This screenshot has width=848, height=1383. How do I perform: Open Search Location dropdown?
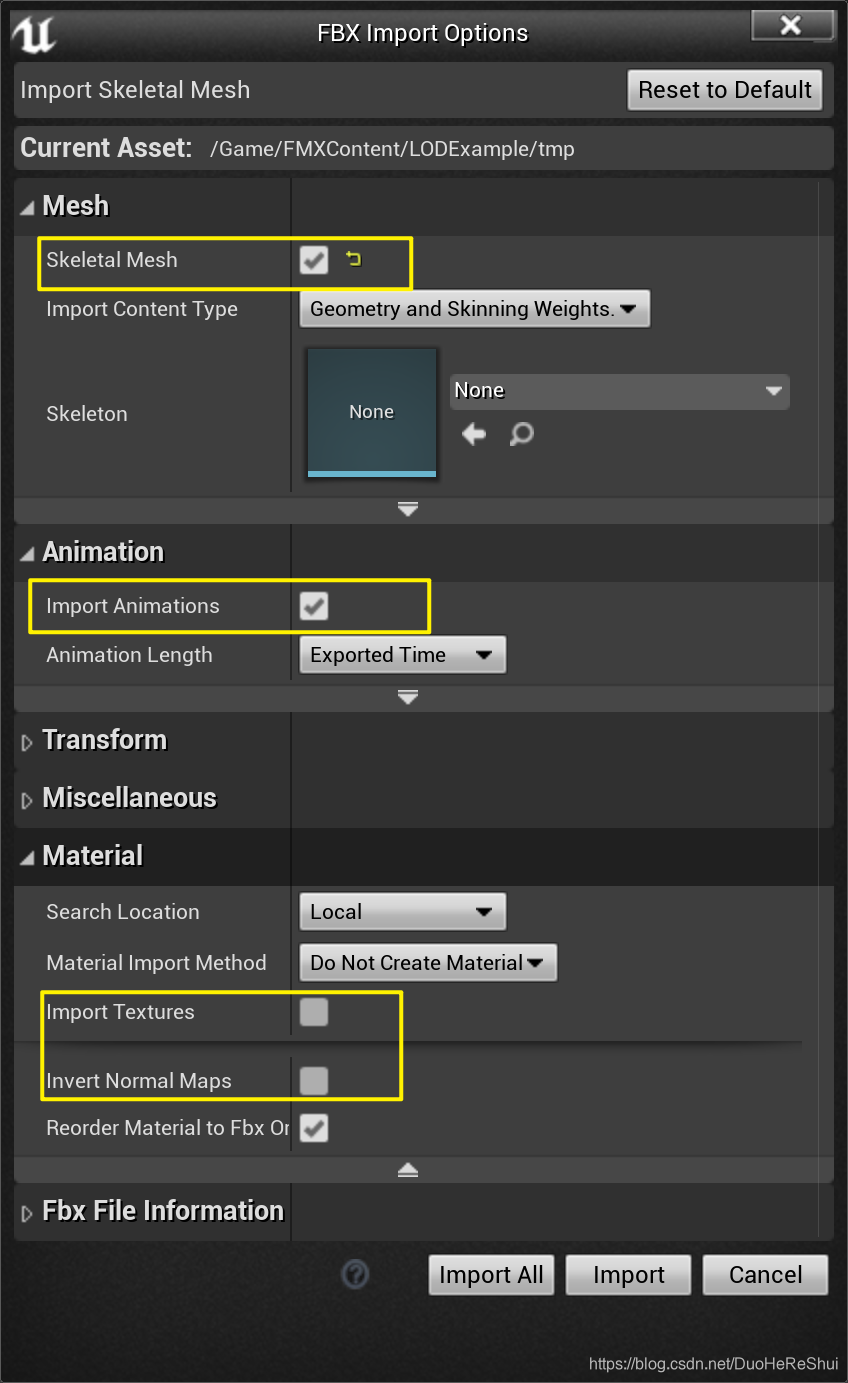pos(403,912)
